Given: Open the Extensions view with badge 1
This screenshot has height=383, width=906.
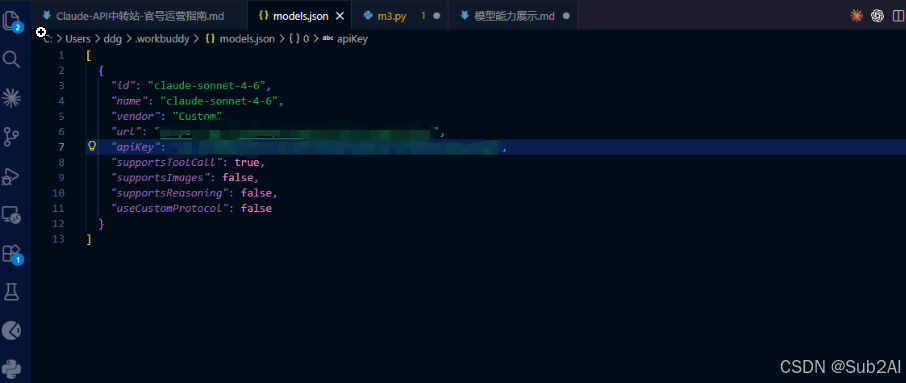Looking at the screenshot, I should tap(12, 254).
